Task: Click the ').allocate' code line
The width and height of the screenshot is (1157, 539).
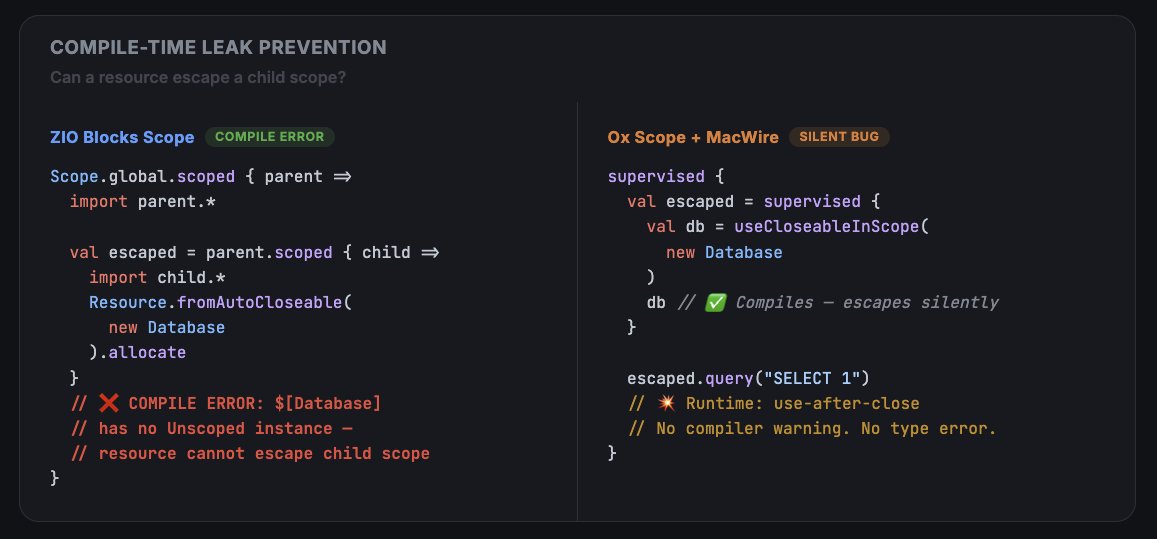Action: (x=137, y=353)
